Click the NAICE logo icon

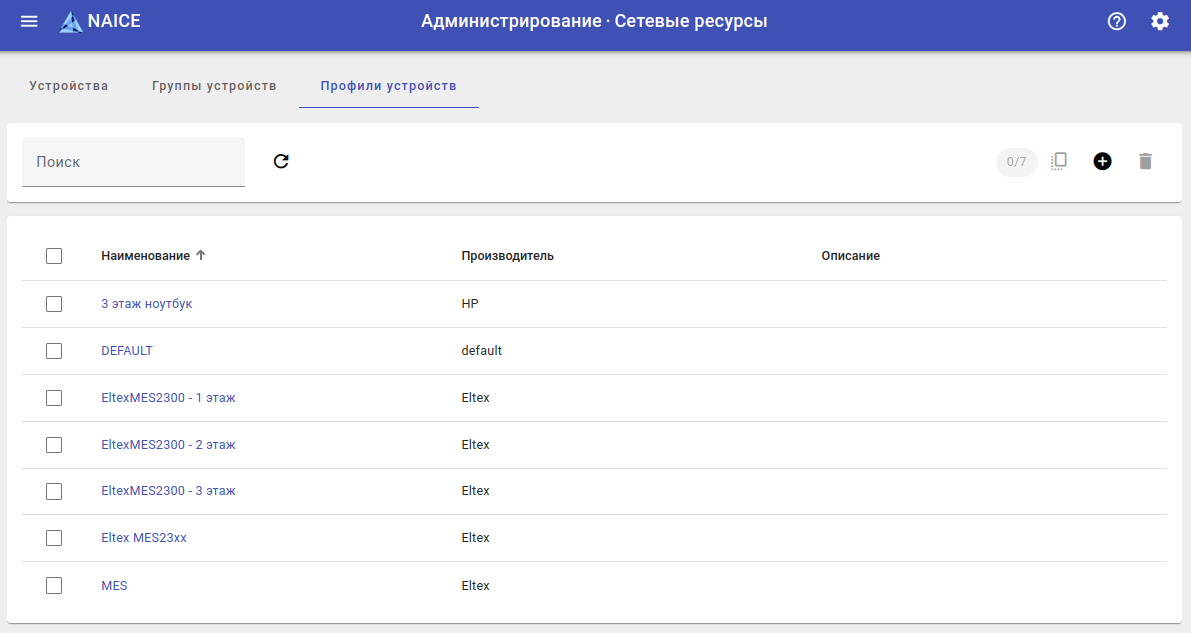pyautogui.click(x=71, y=22)
